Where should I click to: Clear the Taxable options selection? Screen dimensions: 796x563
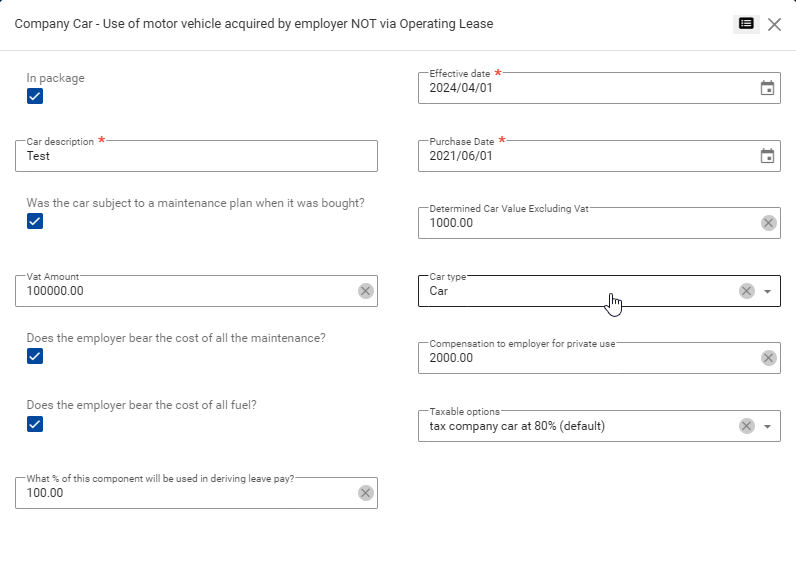(746, 426)
